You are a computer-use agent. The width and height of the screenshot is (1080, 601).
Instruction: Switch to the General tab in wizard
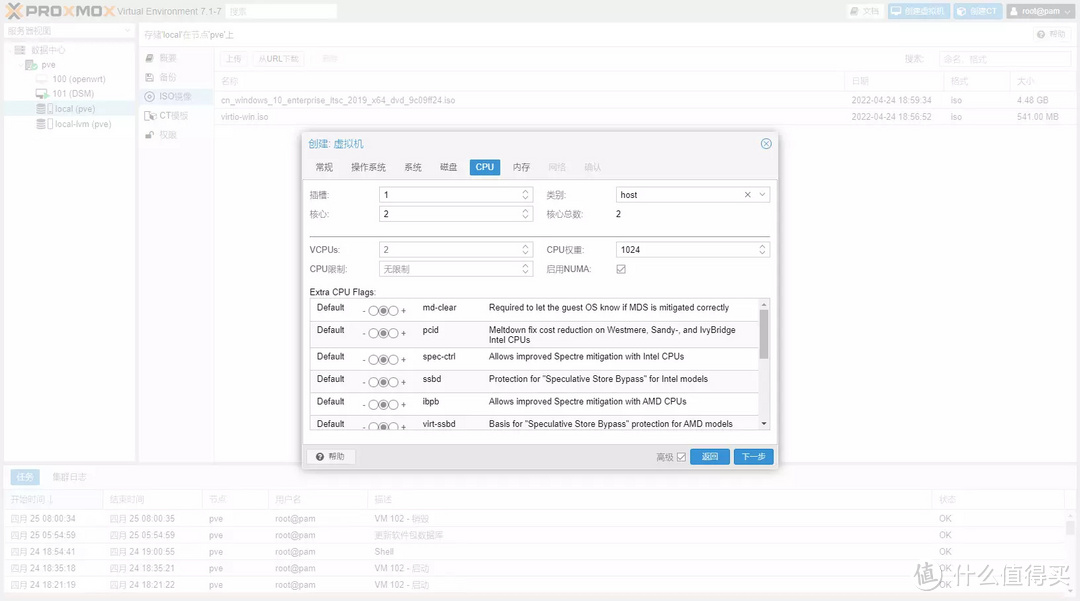tap(324, 167)
